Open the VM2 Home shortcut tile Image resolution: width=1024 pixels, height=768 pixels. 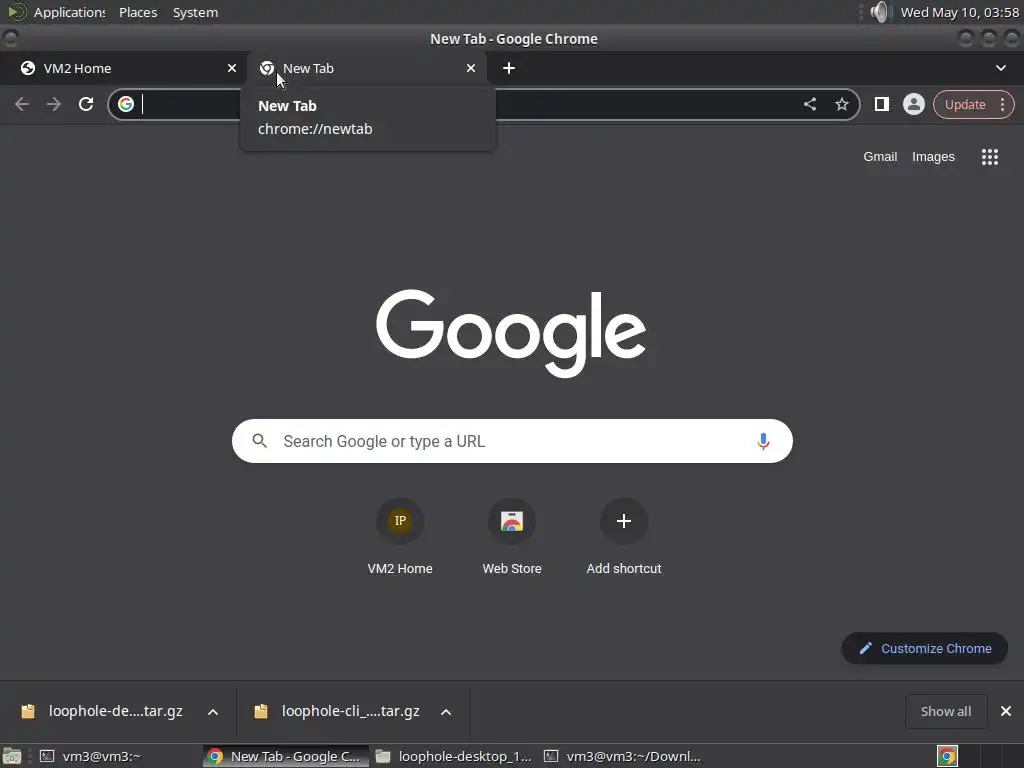pyautogui.click(x=400, y=537)
